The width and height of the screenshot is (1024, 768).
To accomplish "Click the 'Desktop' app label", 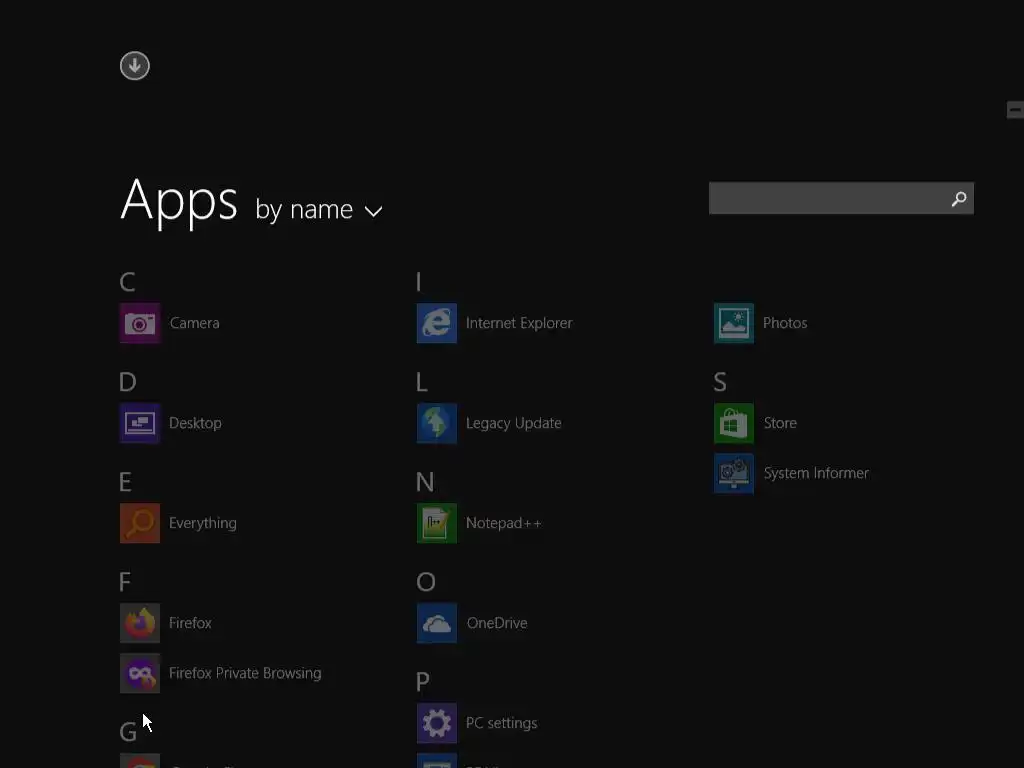I will pos(195,423).
